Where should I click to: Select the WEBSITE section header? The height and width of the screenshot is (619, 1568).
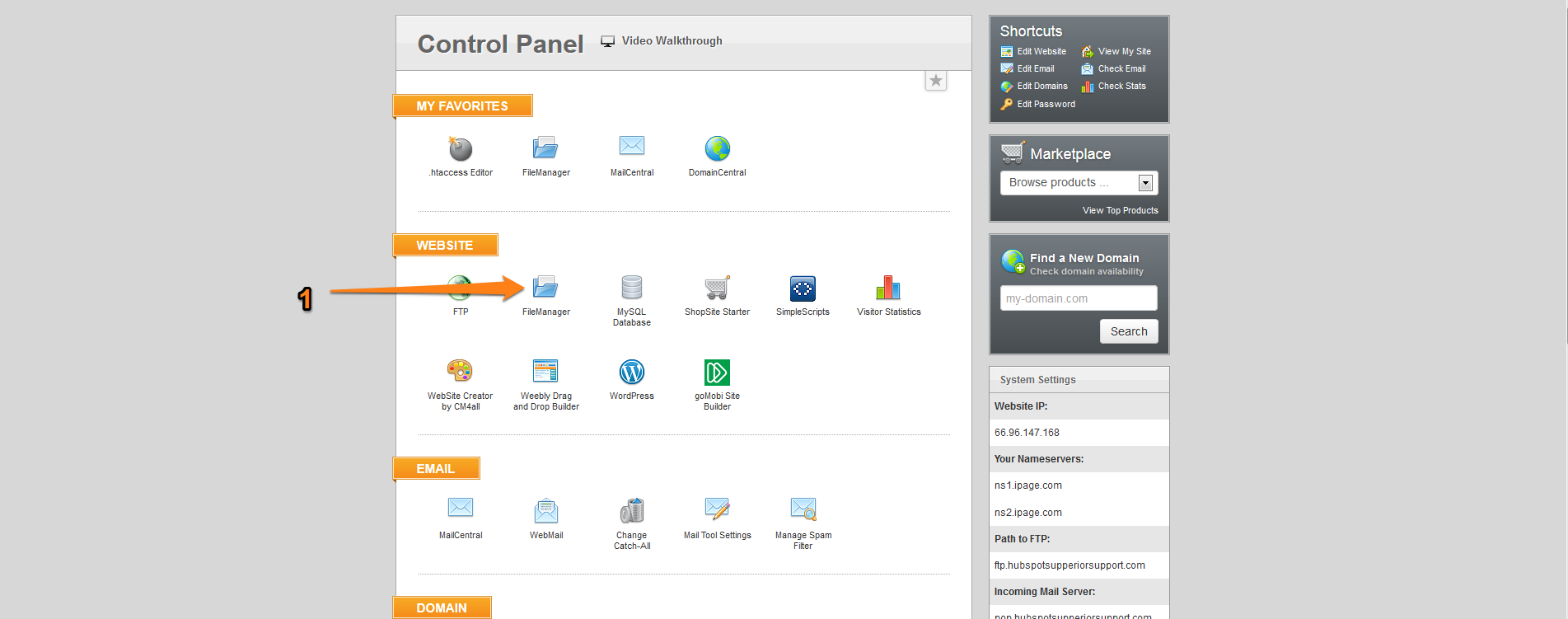446,246
